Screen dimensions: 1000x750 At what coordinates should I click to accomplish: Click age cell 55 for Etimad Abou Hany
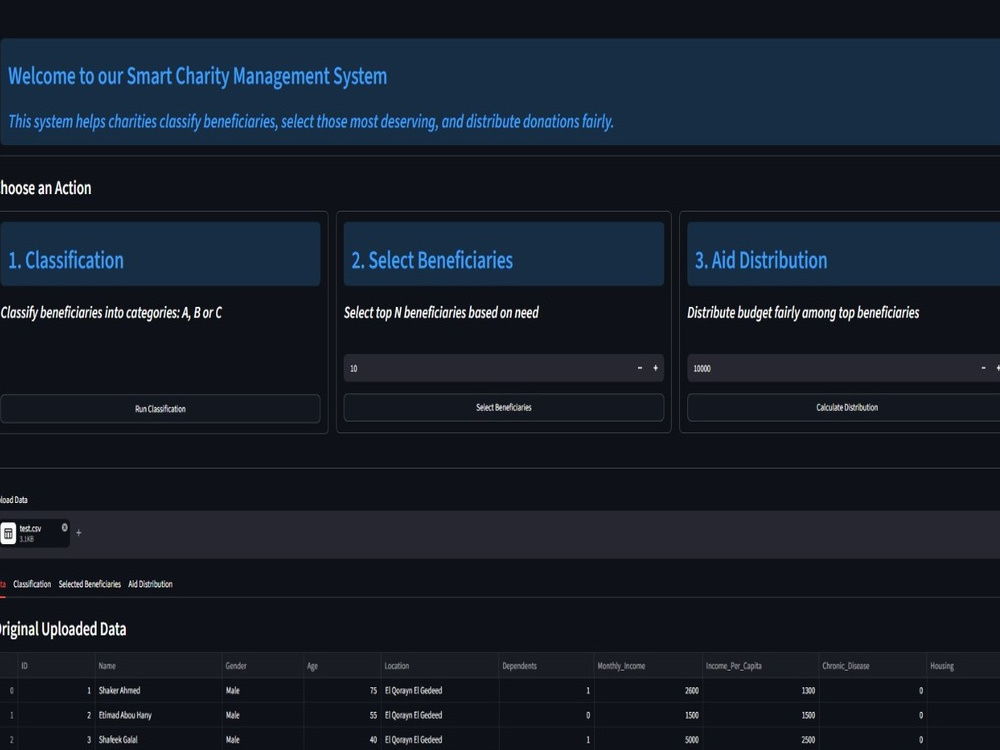342,716
